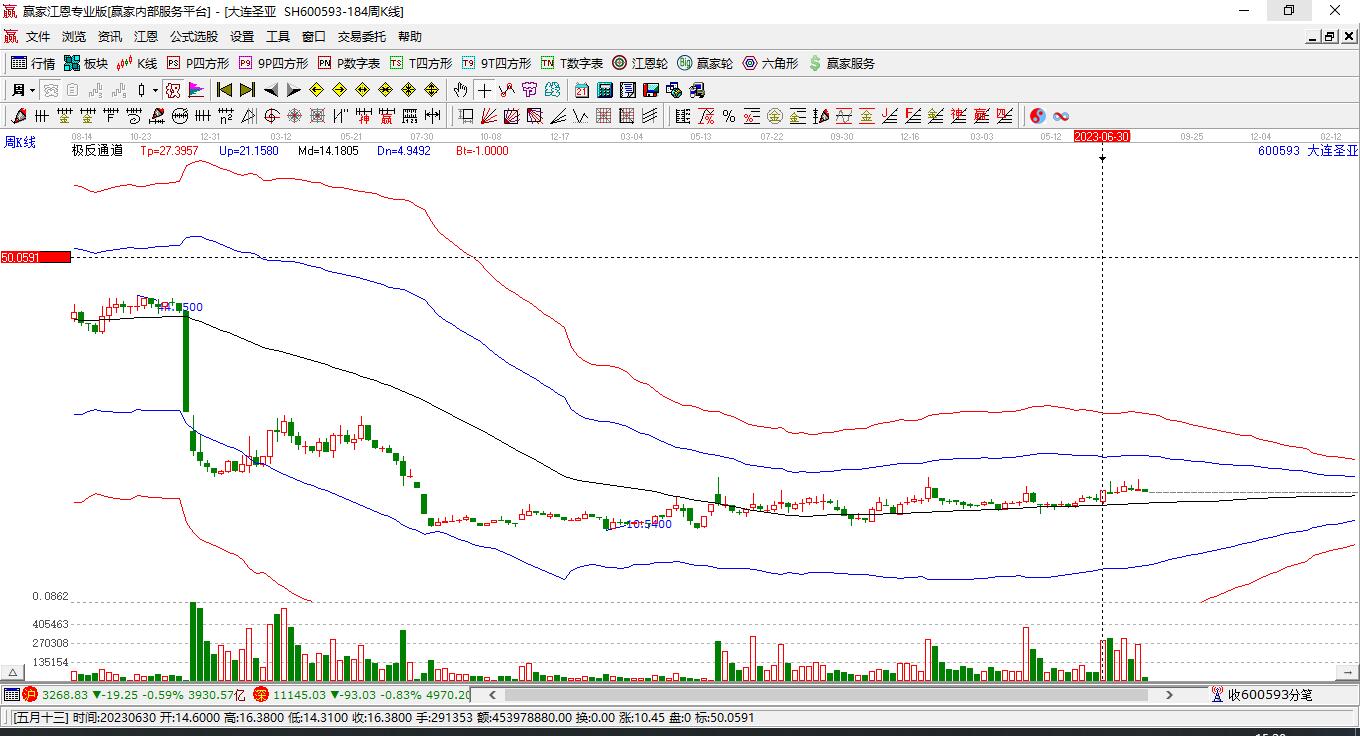Open the 公式选股 menu
Viewport: 1360px width, 736px height.
(x=194, y=37)
